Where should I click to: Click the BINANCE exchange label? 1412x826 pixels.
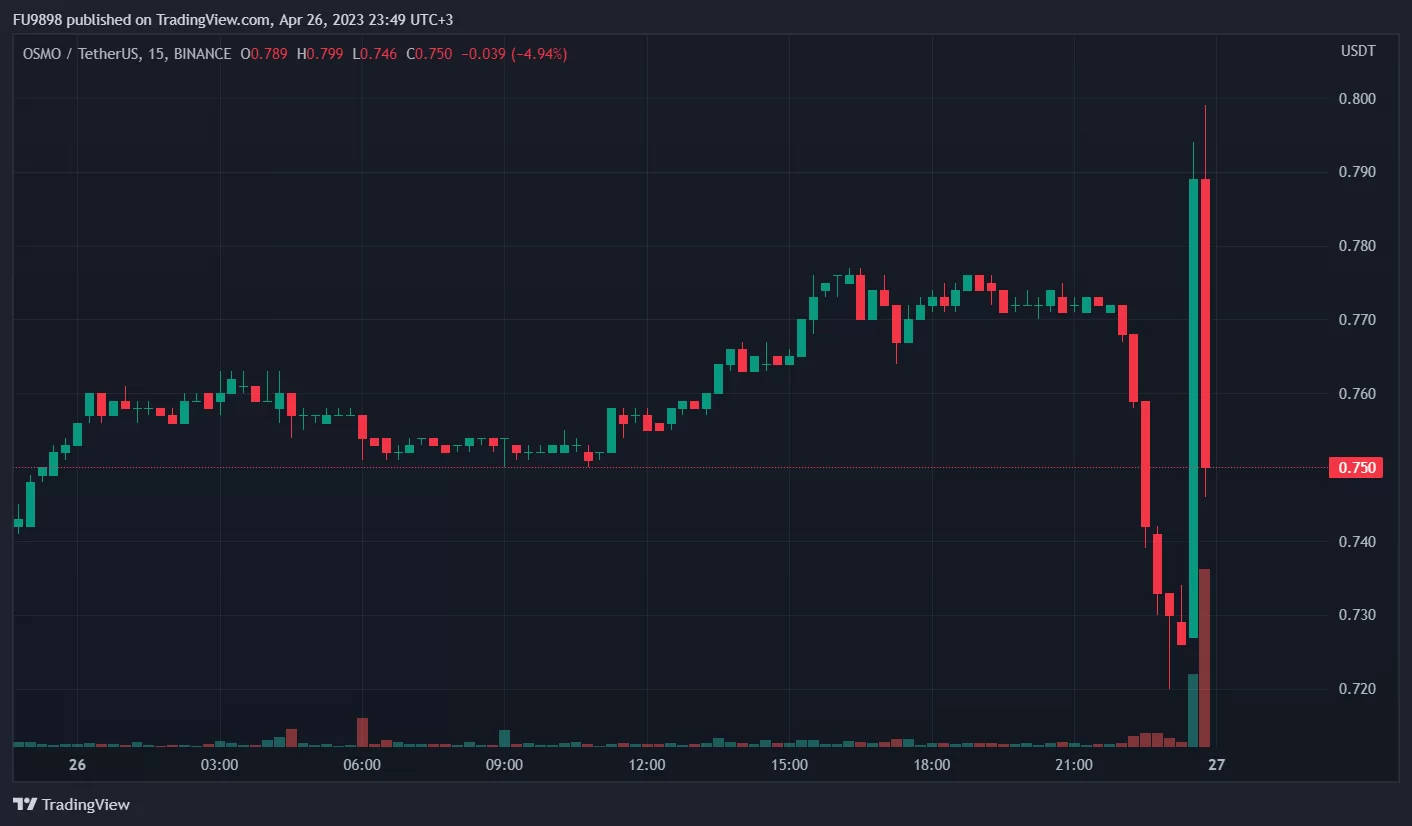[202, 54]
